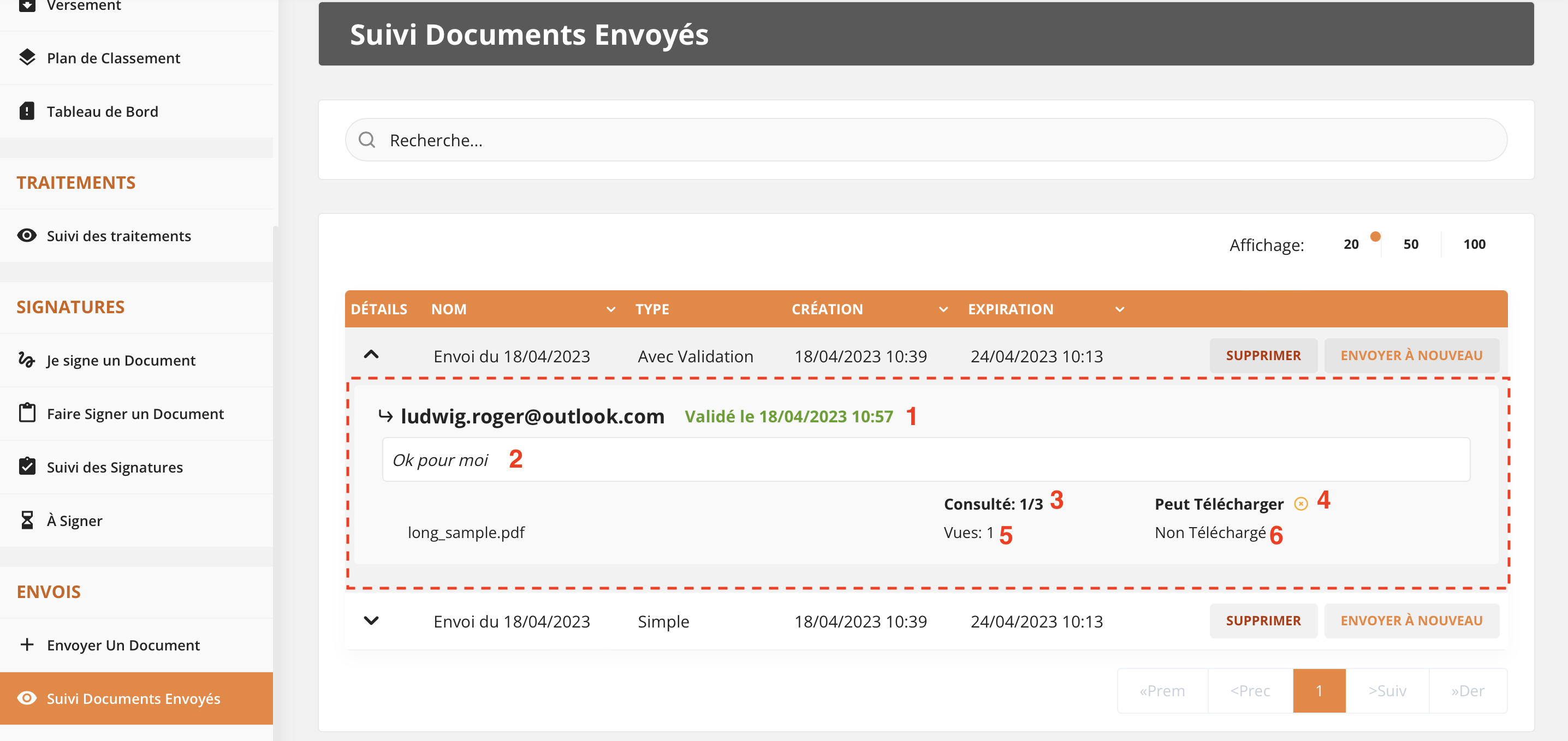Click the plus icon for Envoyer Un Document

click(27, 644)
